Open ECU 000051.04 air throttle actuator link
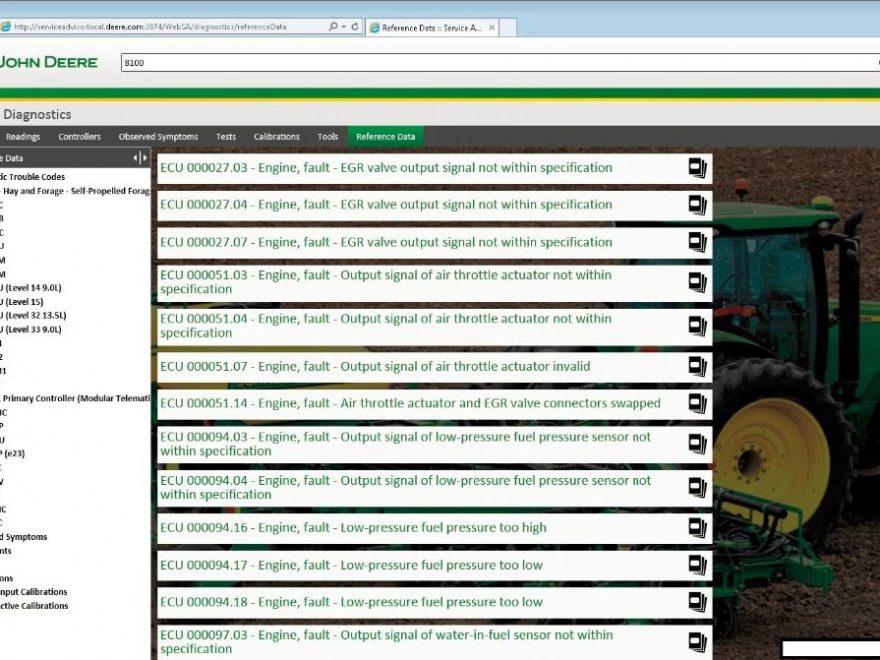The width and height of the screenshot is (880, 660). pos(386,326)
